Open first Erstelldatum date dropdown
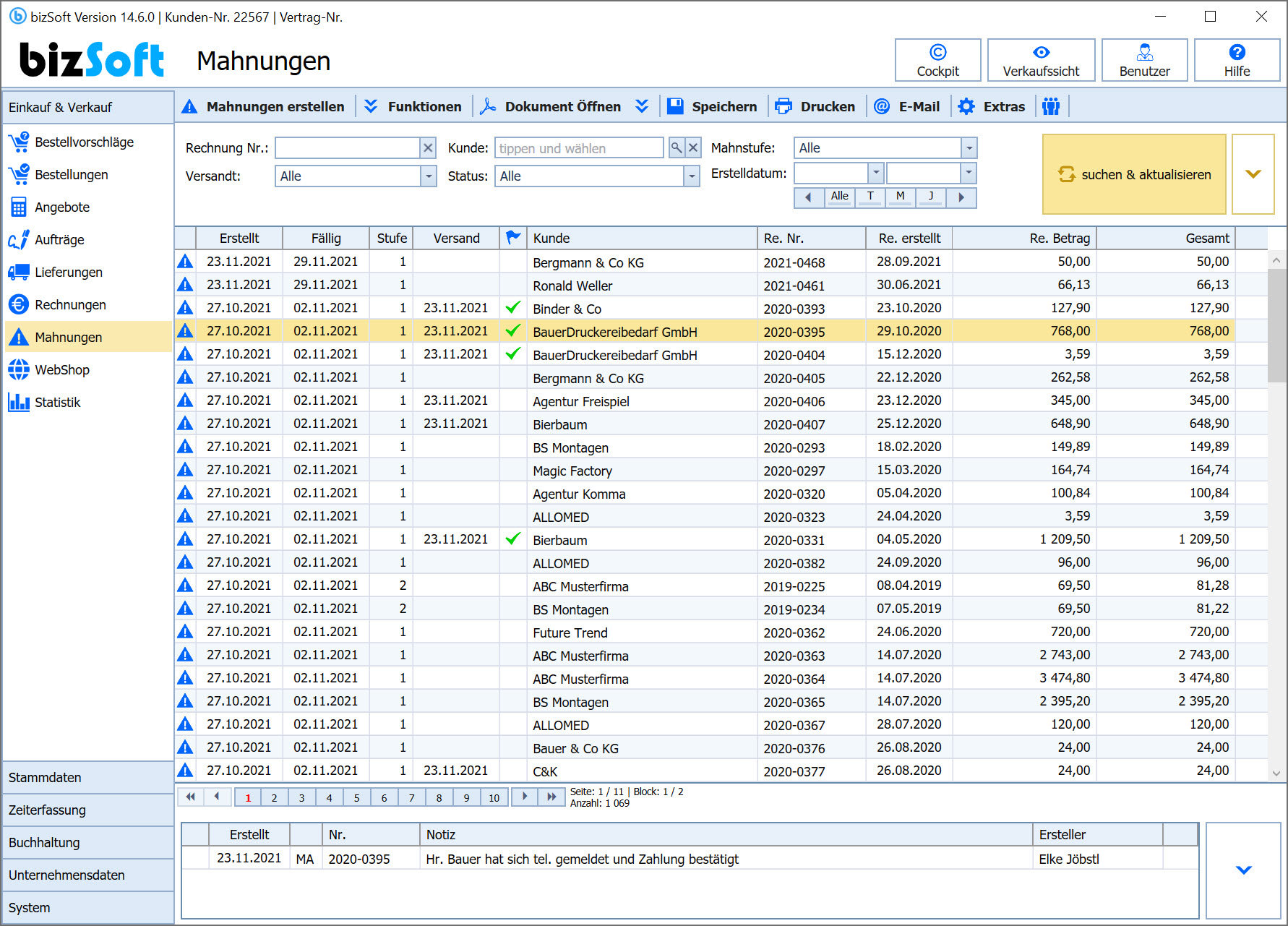Image resolution: width=1288 pixels, height=926 pixels. tap(875, 173)
